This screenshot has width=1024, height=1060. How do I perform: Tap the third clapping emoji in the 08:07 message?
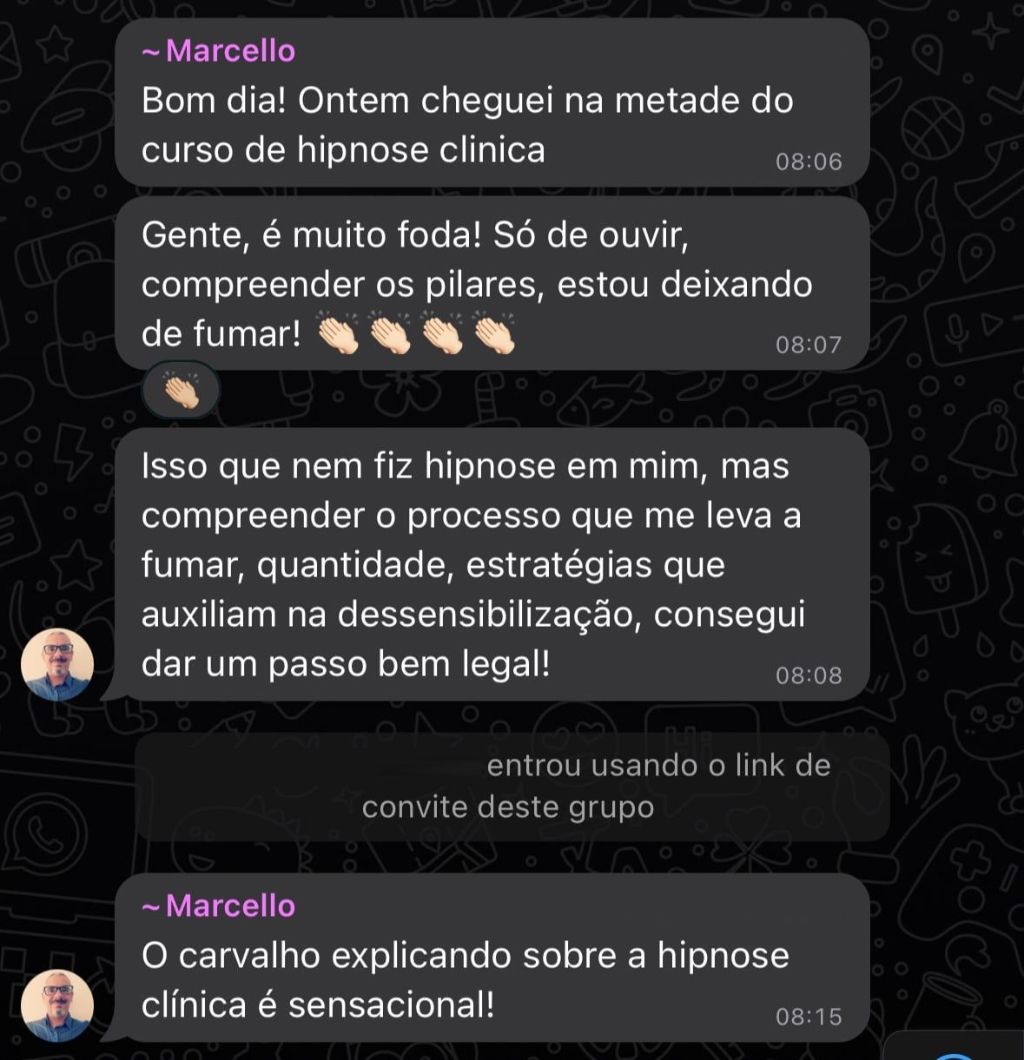[442, 333]
